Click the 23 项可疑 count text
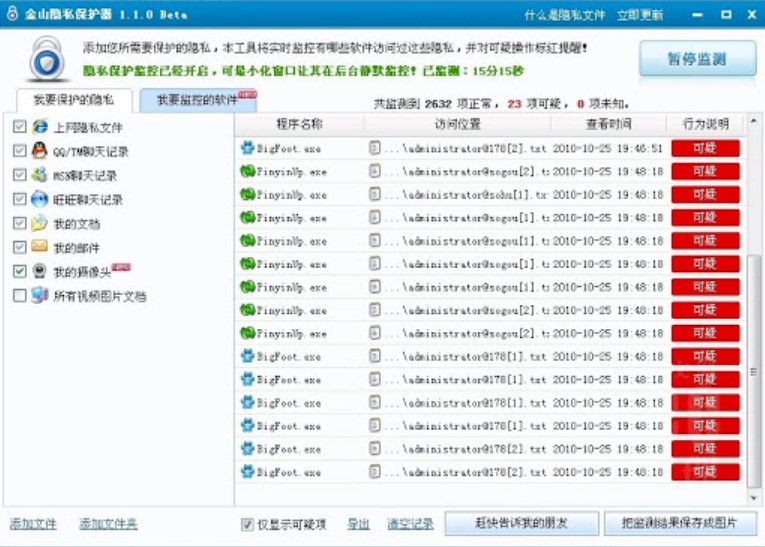The image size is (765, 547). 534,104
